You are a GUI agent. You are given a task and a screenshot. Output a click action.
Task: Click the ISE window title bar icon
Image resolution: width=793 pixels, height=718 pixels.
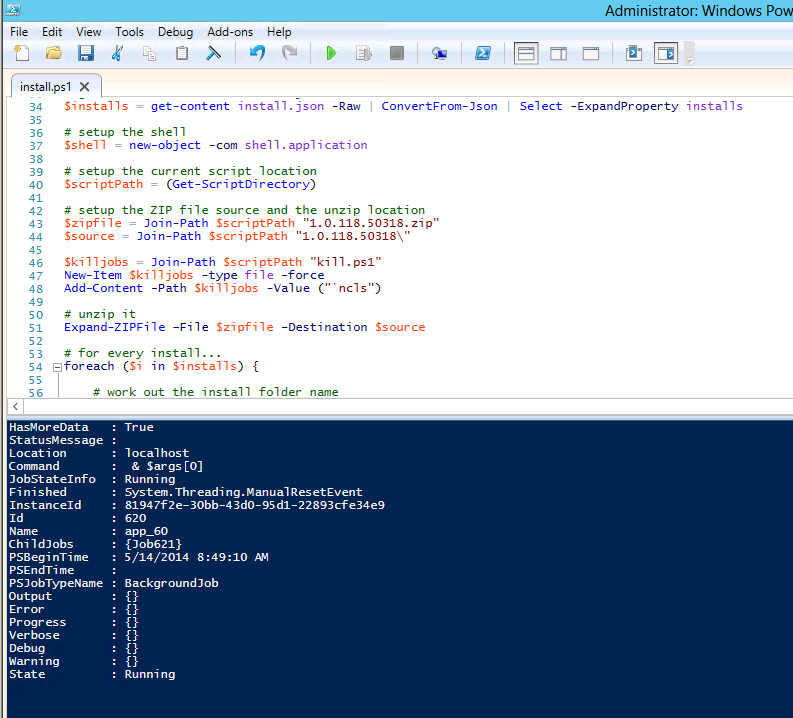[x=13, y=10]
